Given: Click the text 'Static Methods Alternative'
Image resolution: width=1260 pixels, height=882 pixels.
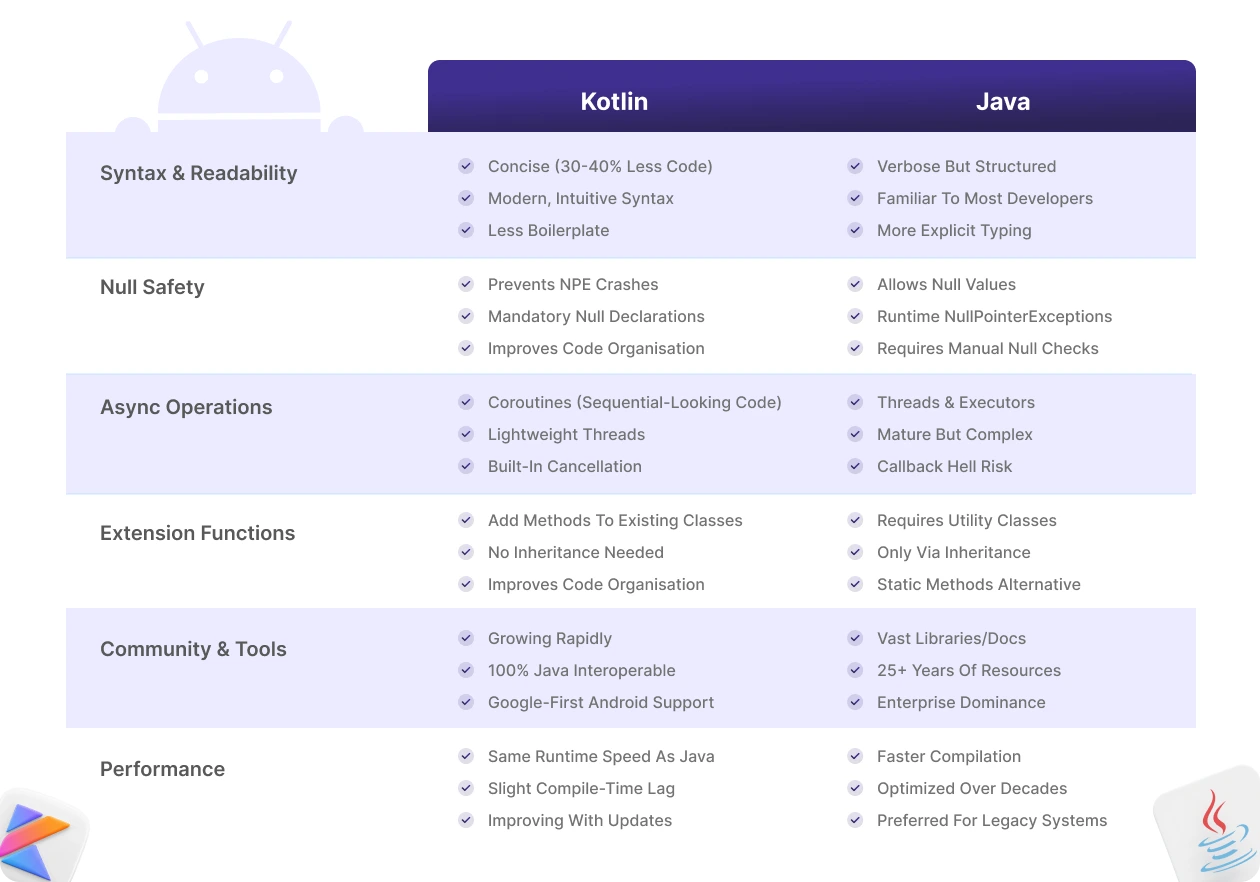Looking at the screenshot, I should click(979, 584).
